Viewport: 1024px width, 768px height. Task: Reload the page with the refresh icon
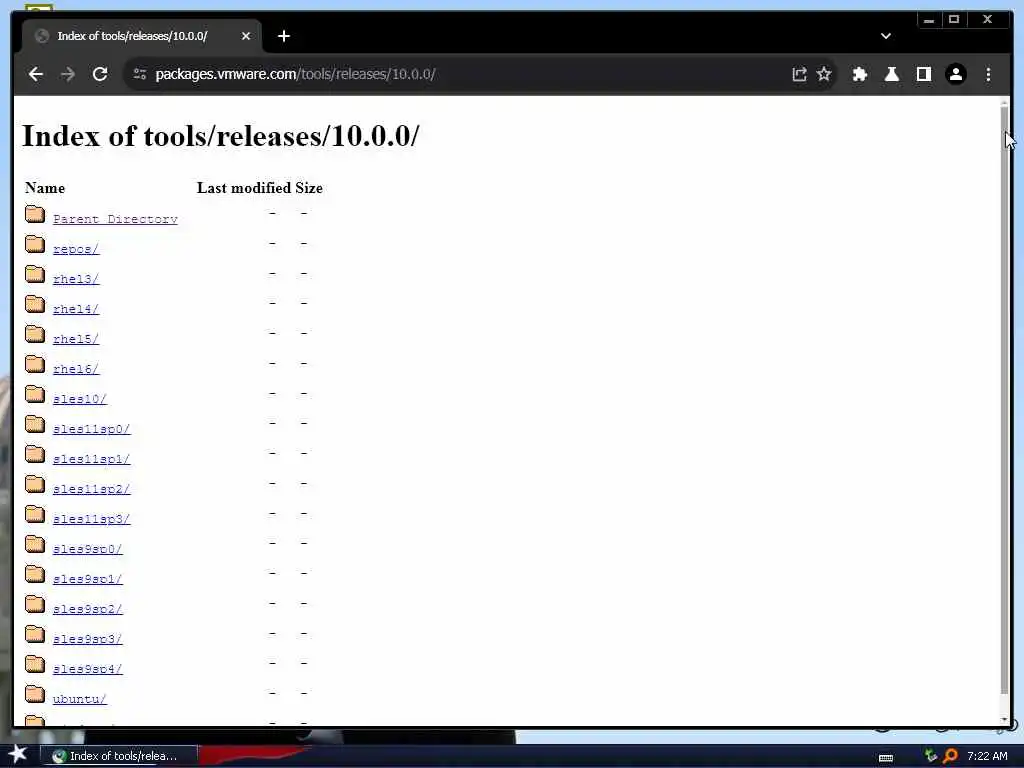pos(100,74)
